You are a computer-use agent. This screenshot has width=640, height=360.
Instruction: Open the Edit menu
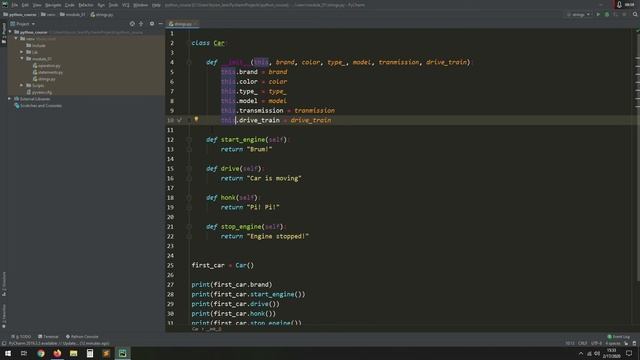click(x=25, y=5)
